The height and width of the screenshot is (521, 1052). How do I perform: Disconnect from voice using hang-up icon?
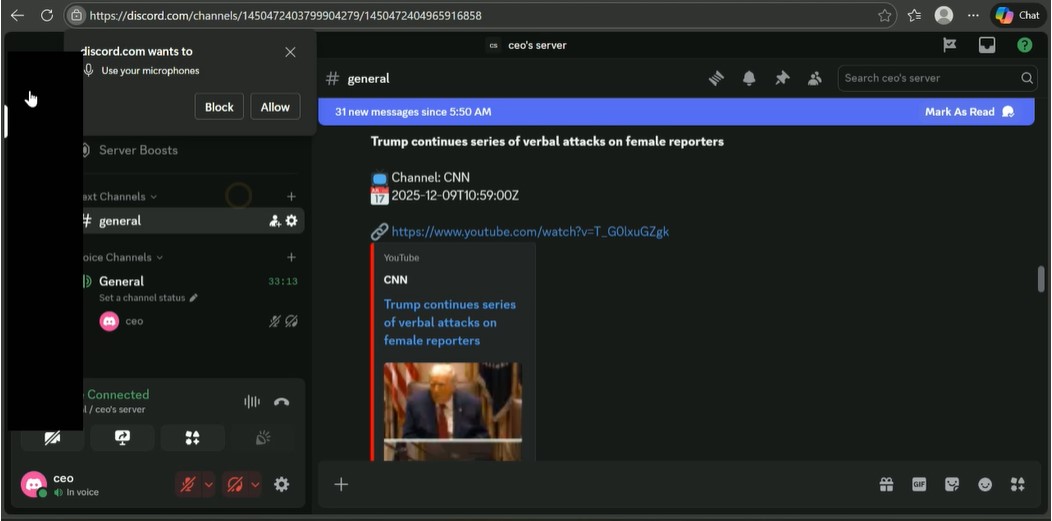[x=281, y=402]
